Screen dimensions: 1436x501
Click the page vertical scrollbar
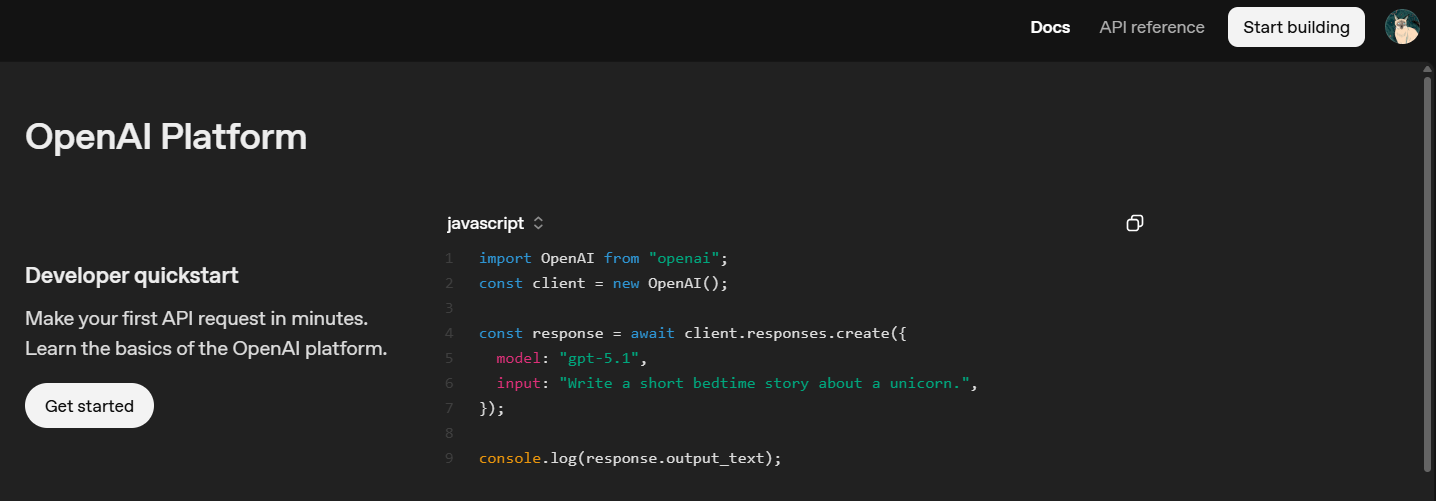point(1427,273)
